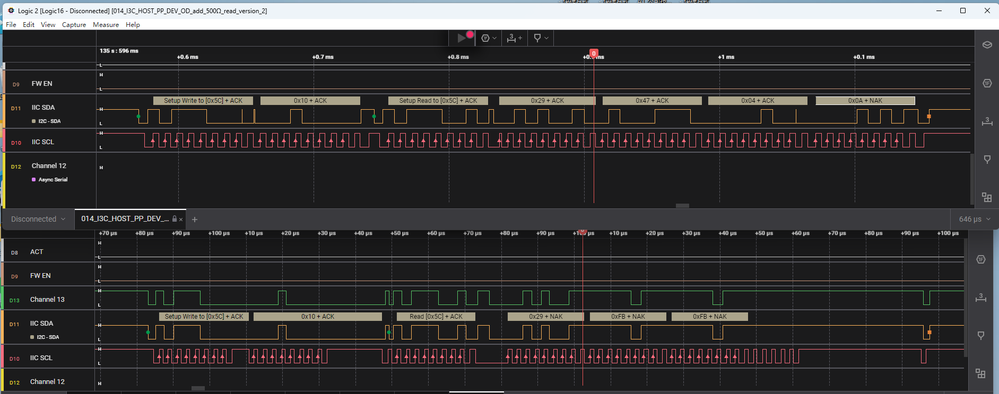Viewport: 999px width, 394px height.
Task: Select '0x10 + ACK' frame in the upper window
Action: 310,101
